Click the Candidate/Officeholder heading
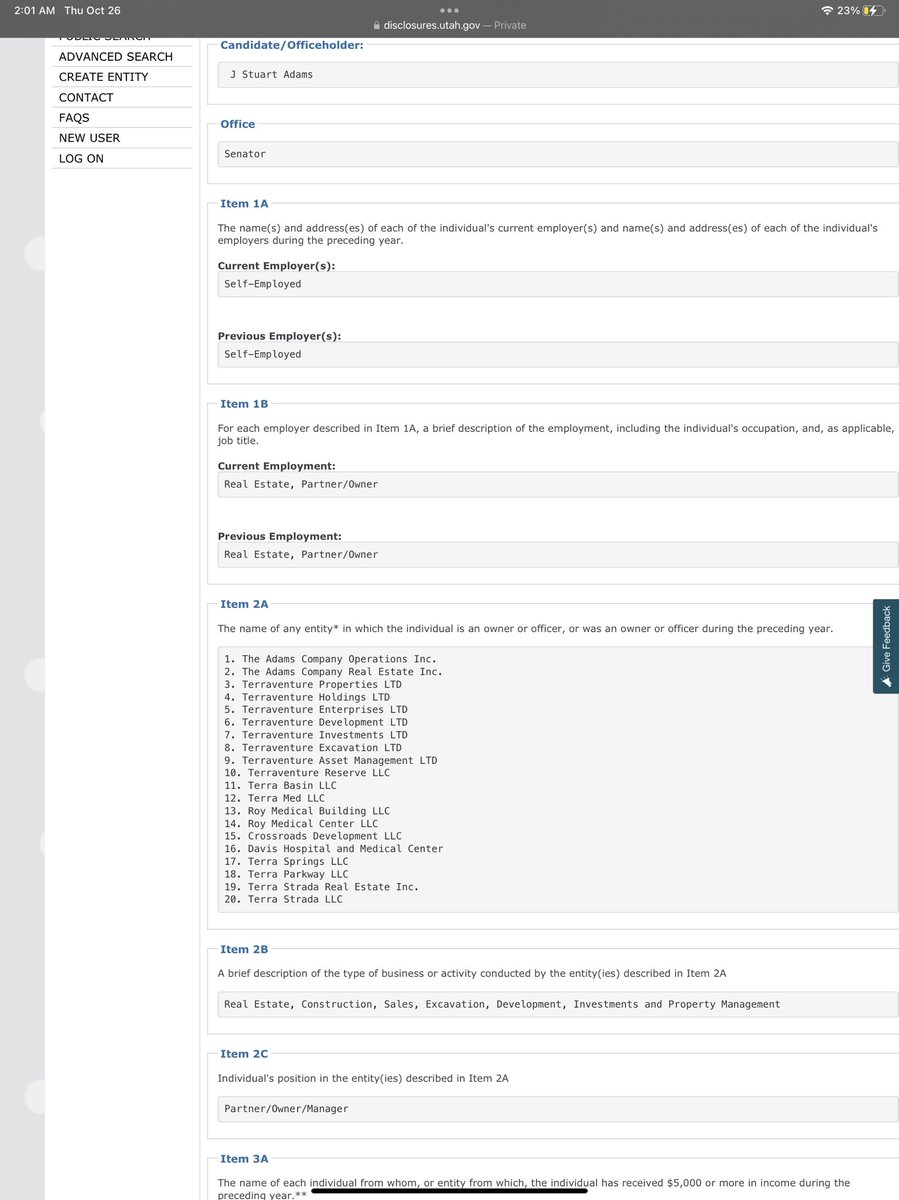The height and width of the screenshot is (1200, 899). pyautogui.click(x=292, y=45)
